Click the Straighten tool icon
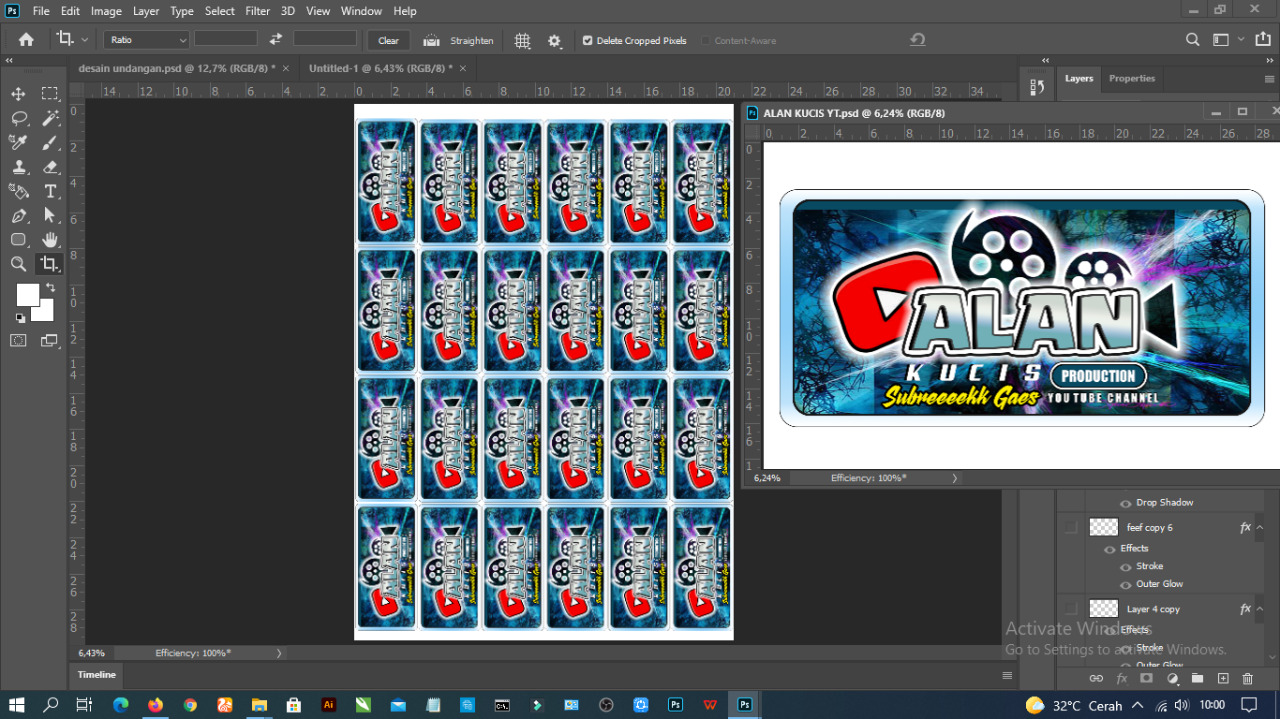Viewport: 1280px width, 719px height. pyautogui.click(x=432, y=40)
